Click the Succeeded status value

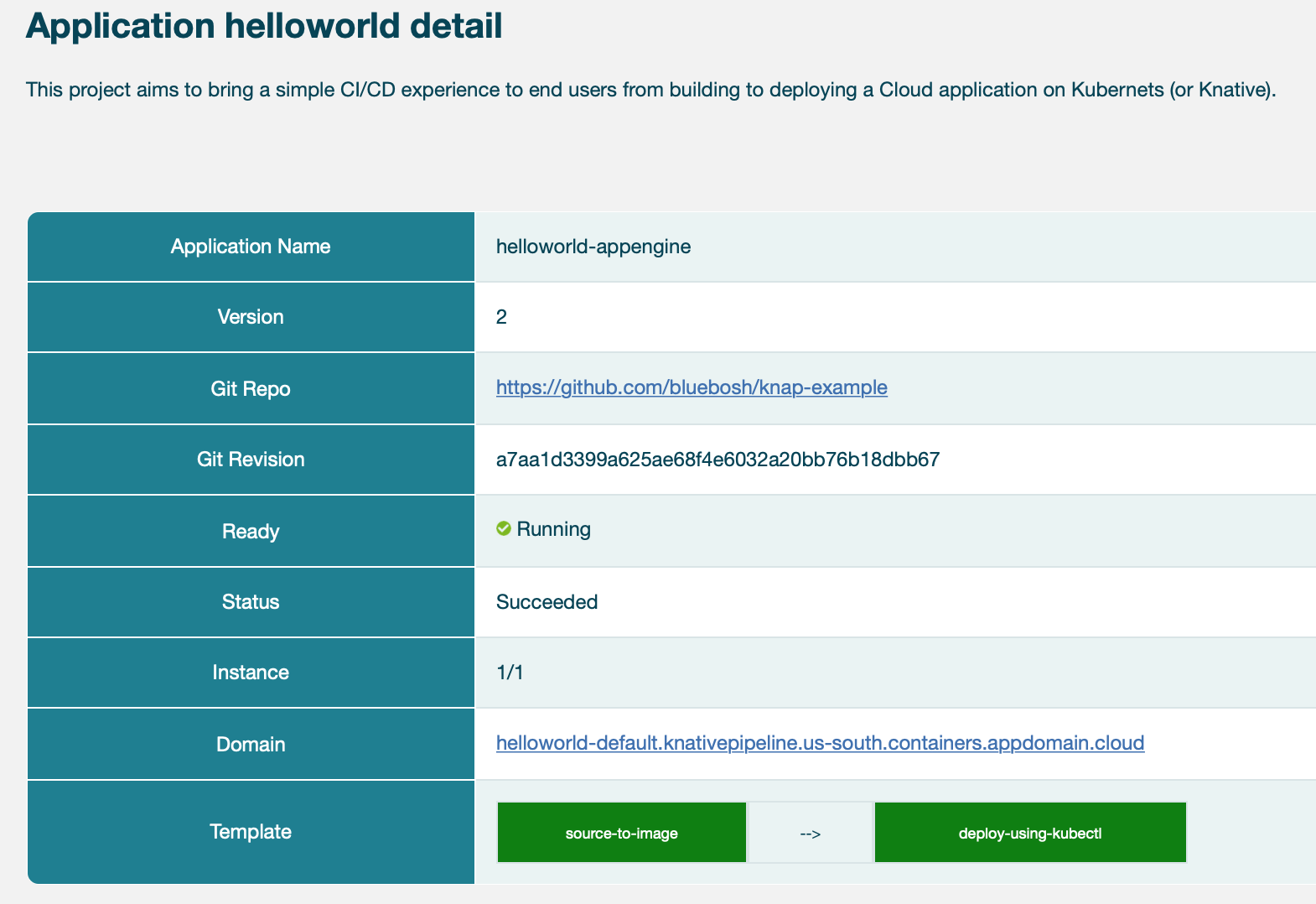(x=547, y=602)
